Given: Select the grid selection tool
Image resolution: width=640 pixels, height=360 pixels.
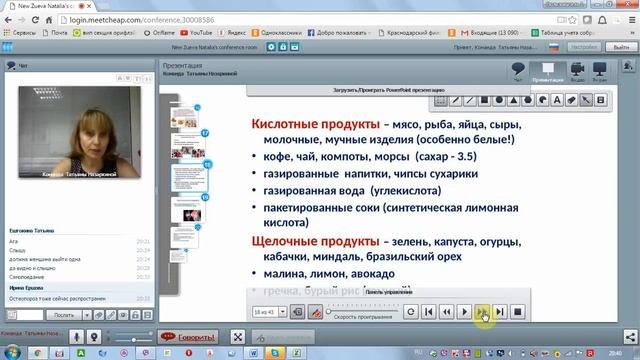Looking at the screenshot, I should [x=440, y=100].
